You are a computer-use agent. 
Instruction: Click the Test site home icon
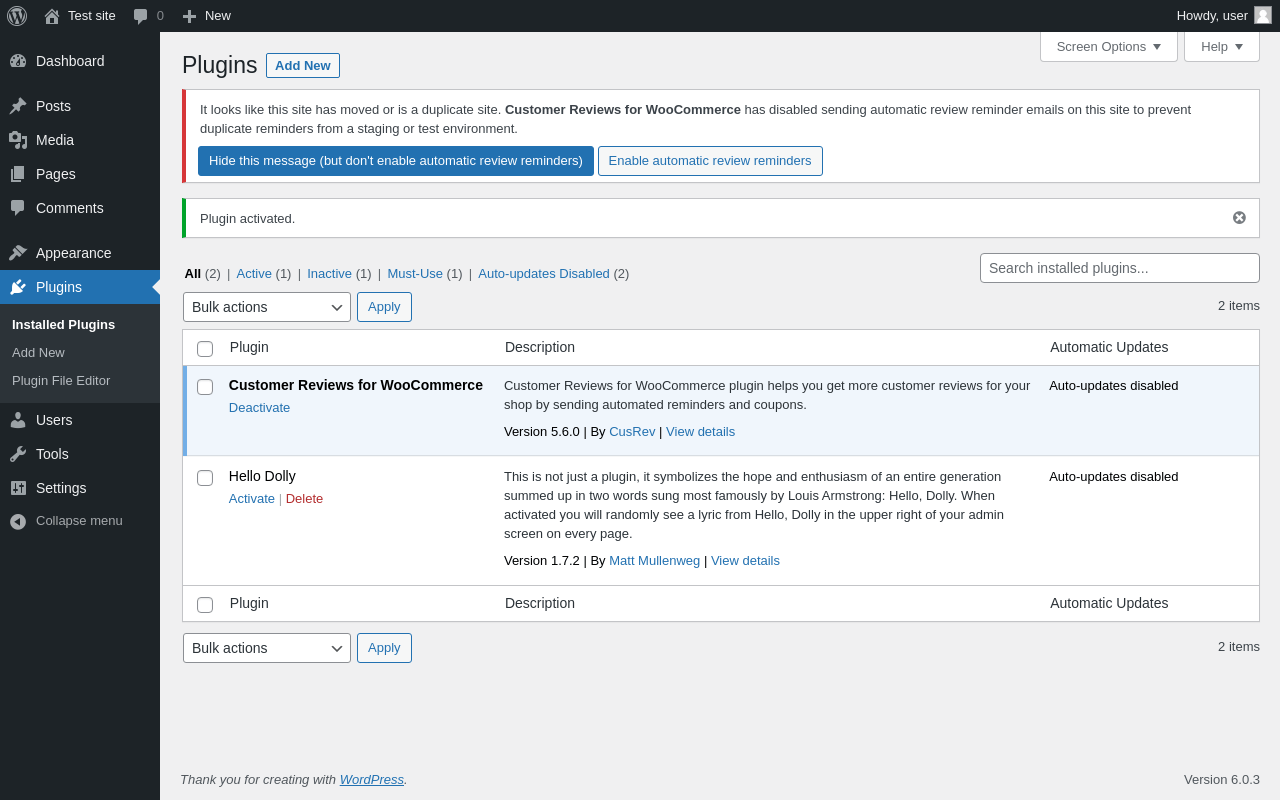point(52,16)
